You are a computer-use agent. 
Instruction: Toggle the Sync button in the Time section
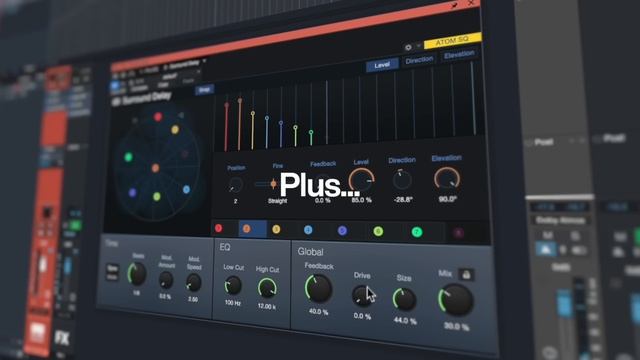click(112, 268)
